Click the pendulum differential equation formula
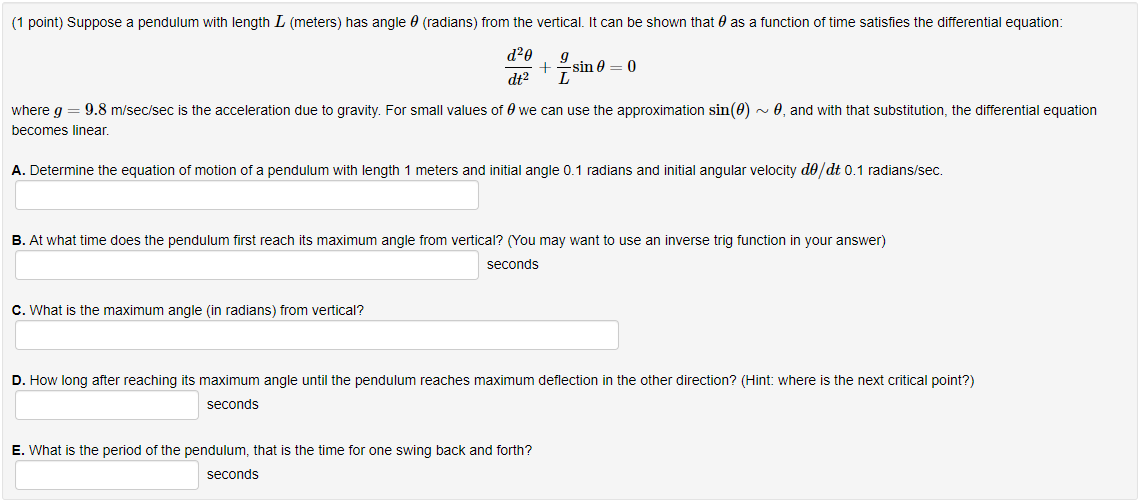 [x=570, y=67]
